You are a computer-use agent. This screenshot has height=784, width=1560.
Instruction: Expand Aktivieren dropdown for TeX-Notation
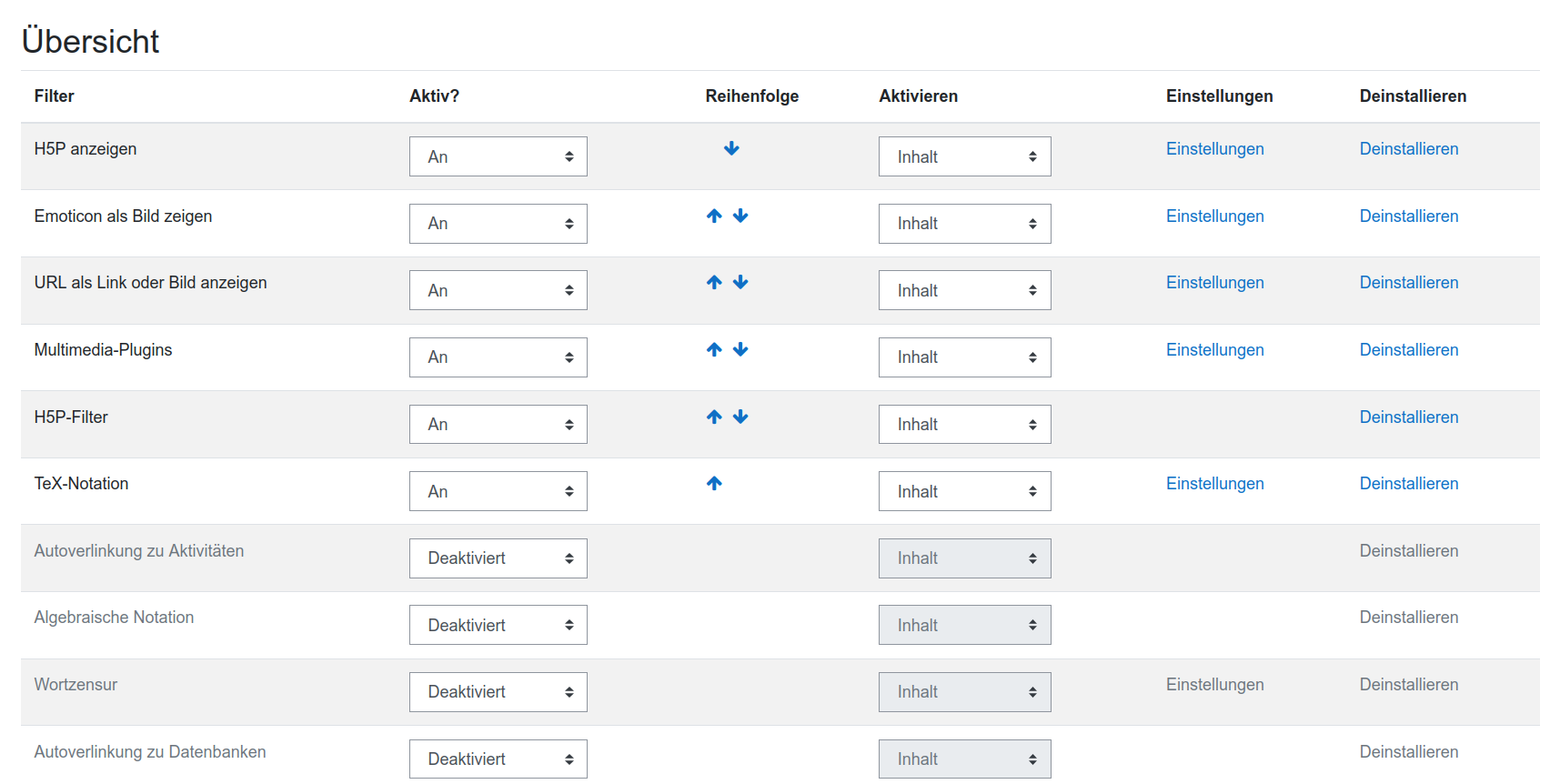[964, 491]
